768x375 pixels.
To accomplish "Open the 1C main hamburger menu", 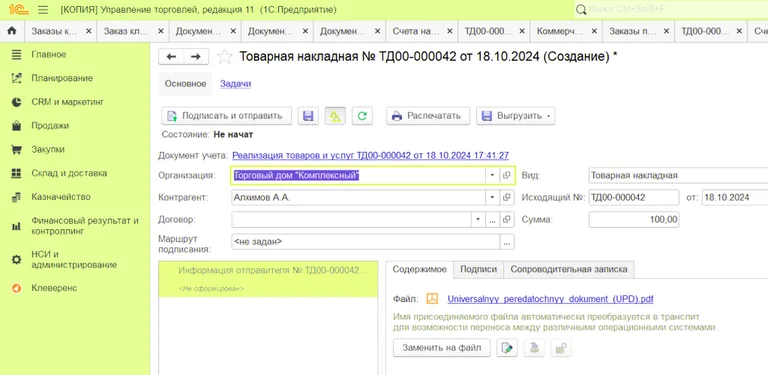I will tap(43, 10).
